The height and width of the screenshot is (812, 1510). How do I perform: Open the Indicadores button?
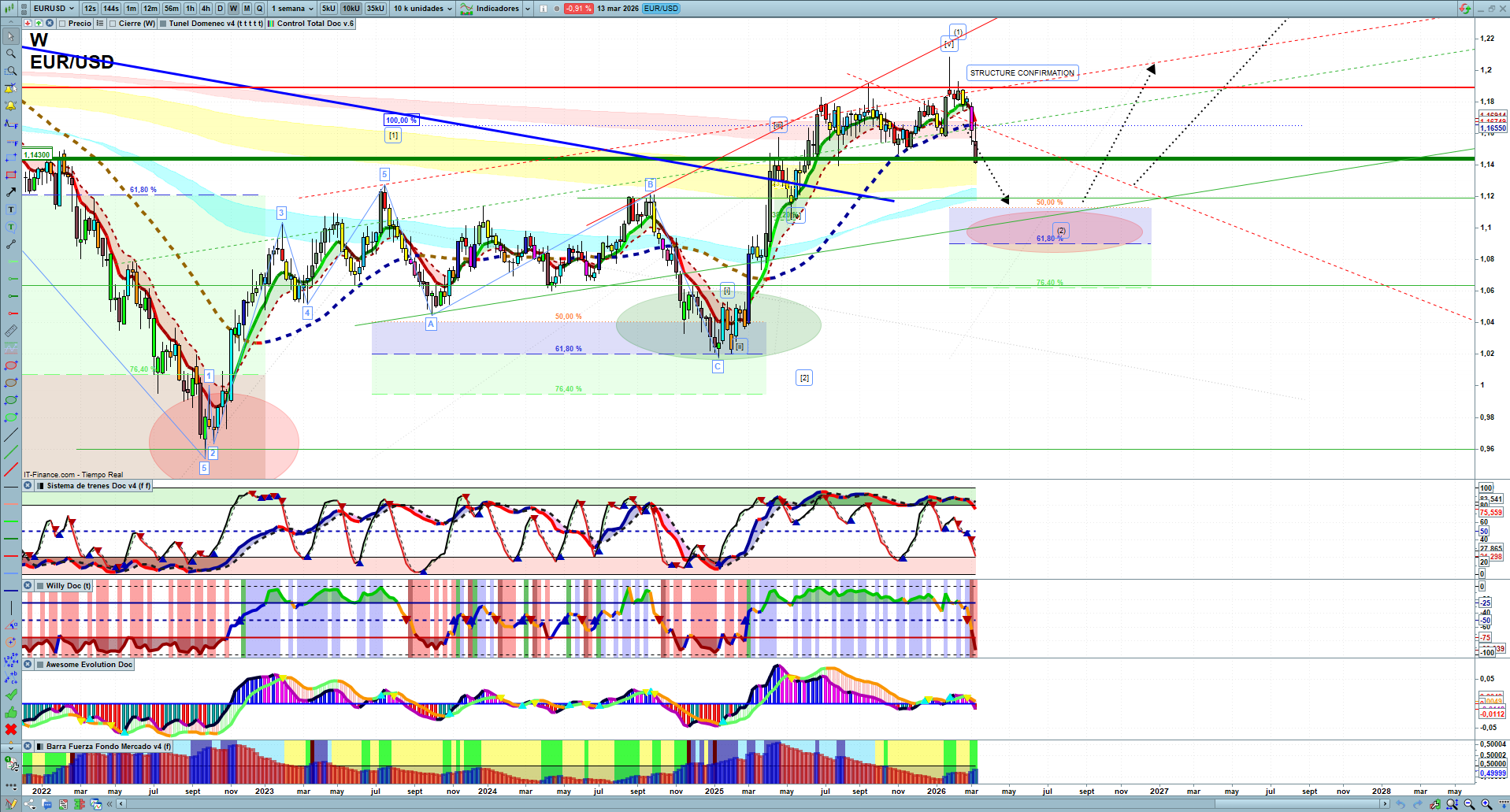pos(490,9)
